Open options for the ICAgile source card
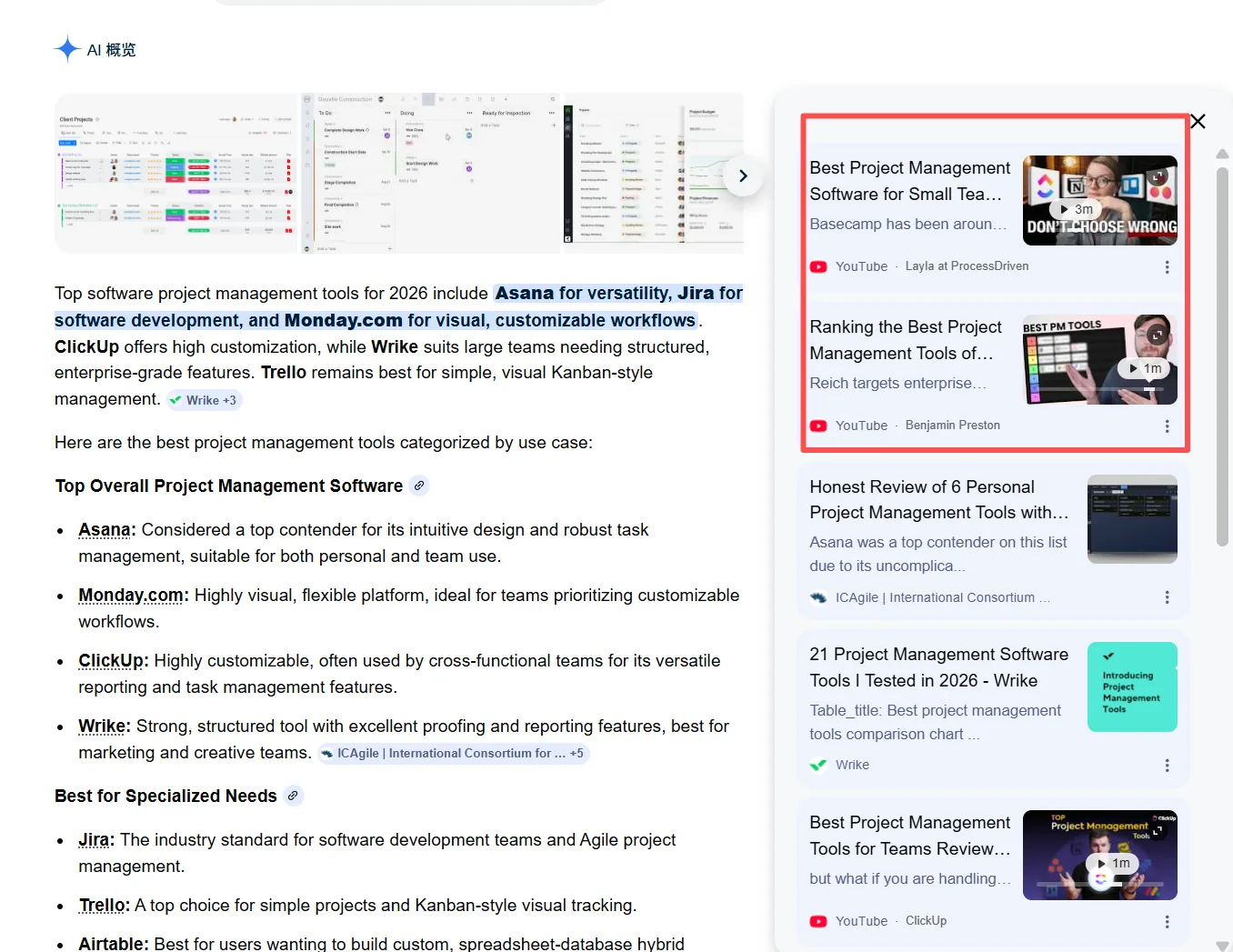 tap(1167, 597)
